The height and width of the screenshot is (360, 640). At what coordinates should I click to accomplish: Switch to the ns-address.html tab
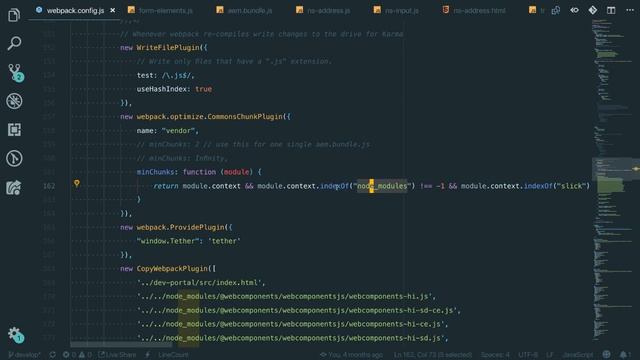click(474, 10)
